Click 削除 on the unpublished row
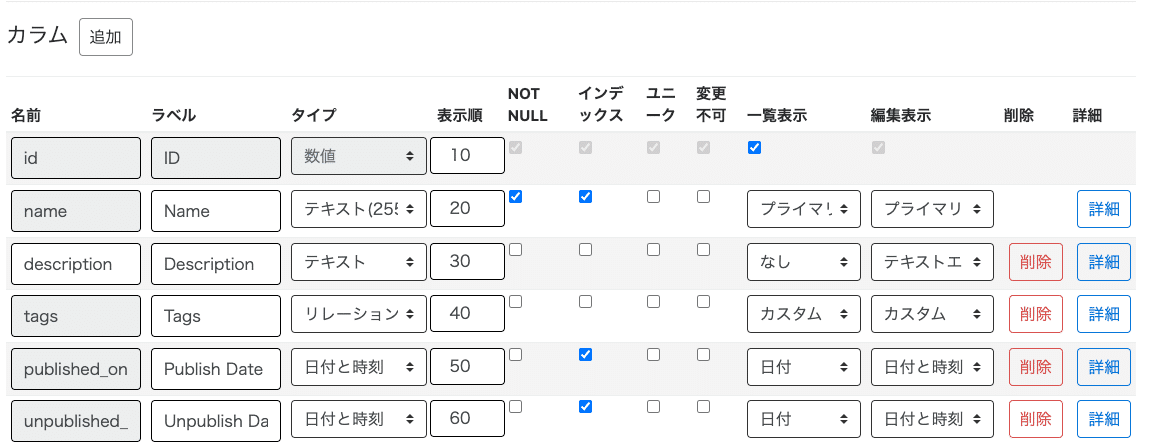The image size is (1149, 445). click(1035, 420)
